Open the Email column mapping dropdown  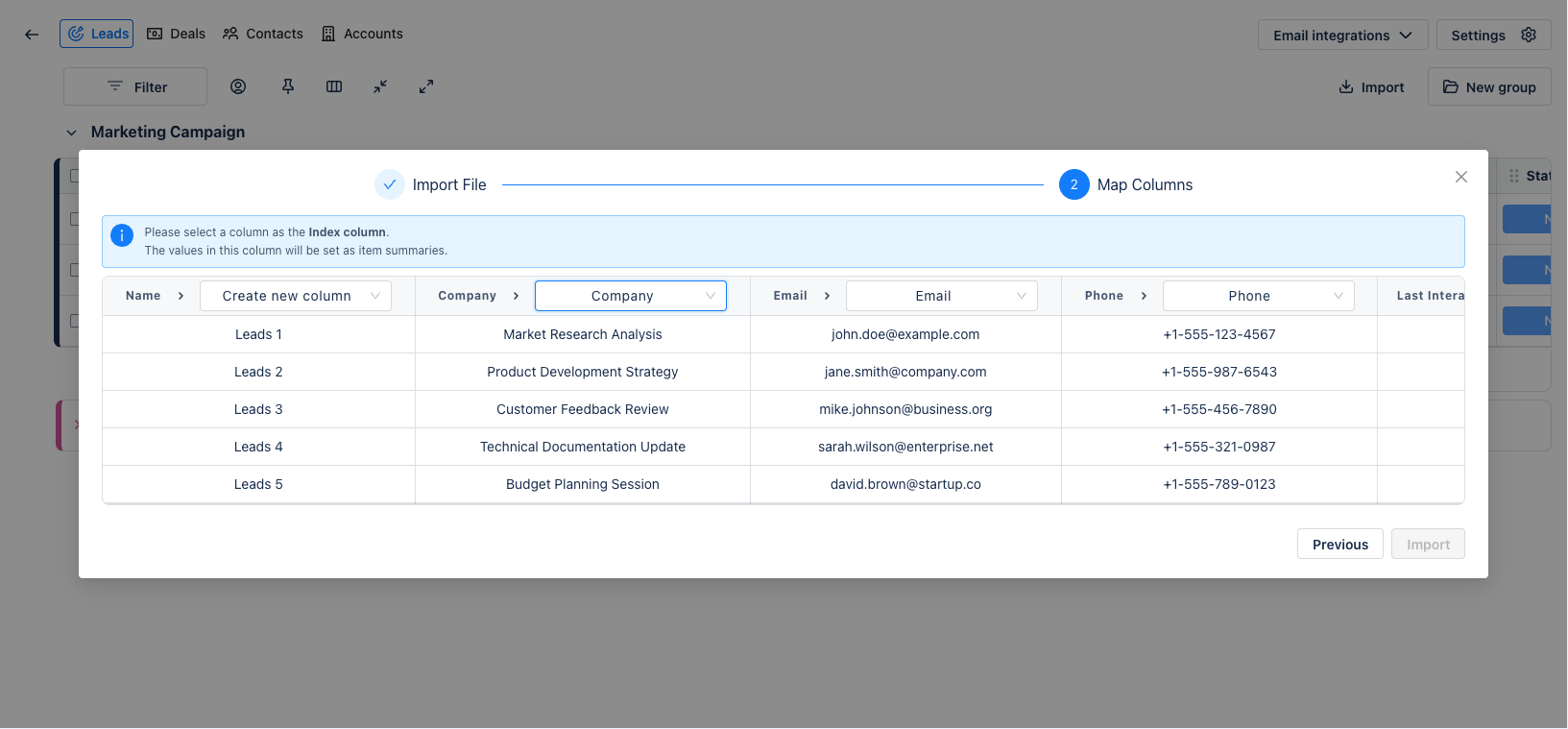[x=941, y=296]
